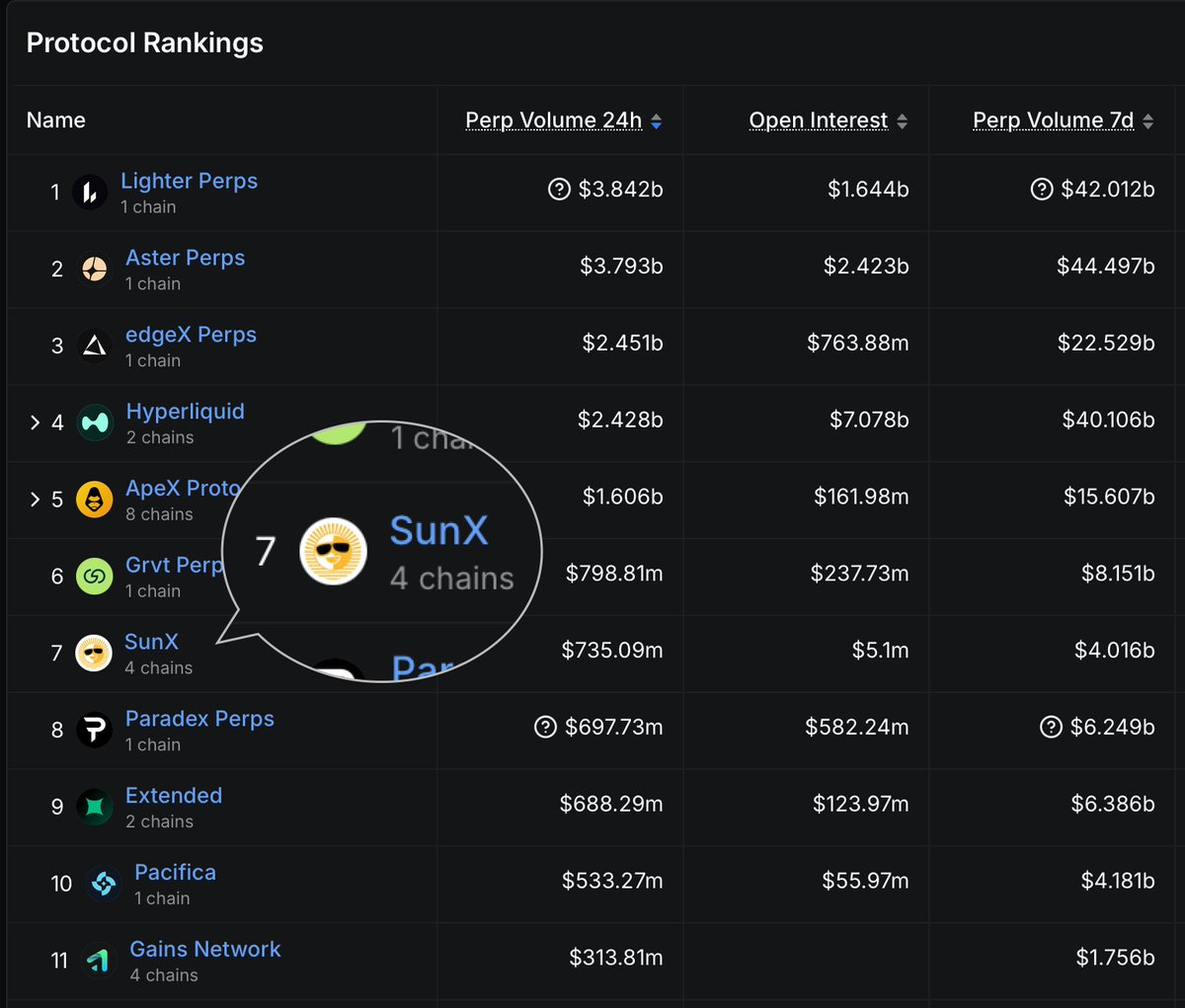This screenshot has width=1185, height=1008.
Task: Select the SunX sunglasses face icon
Action: pyautogui.click(x=94, y=654)
